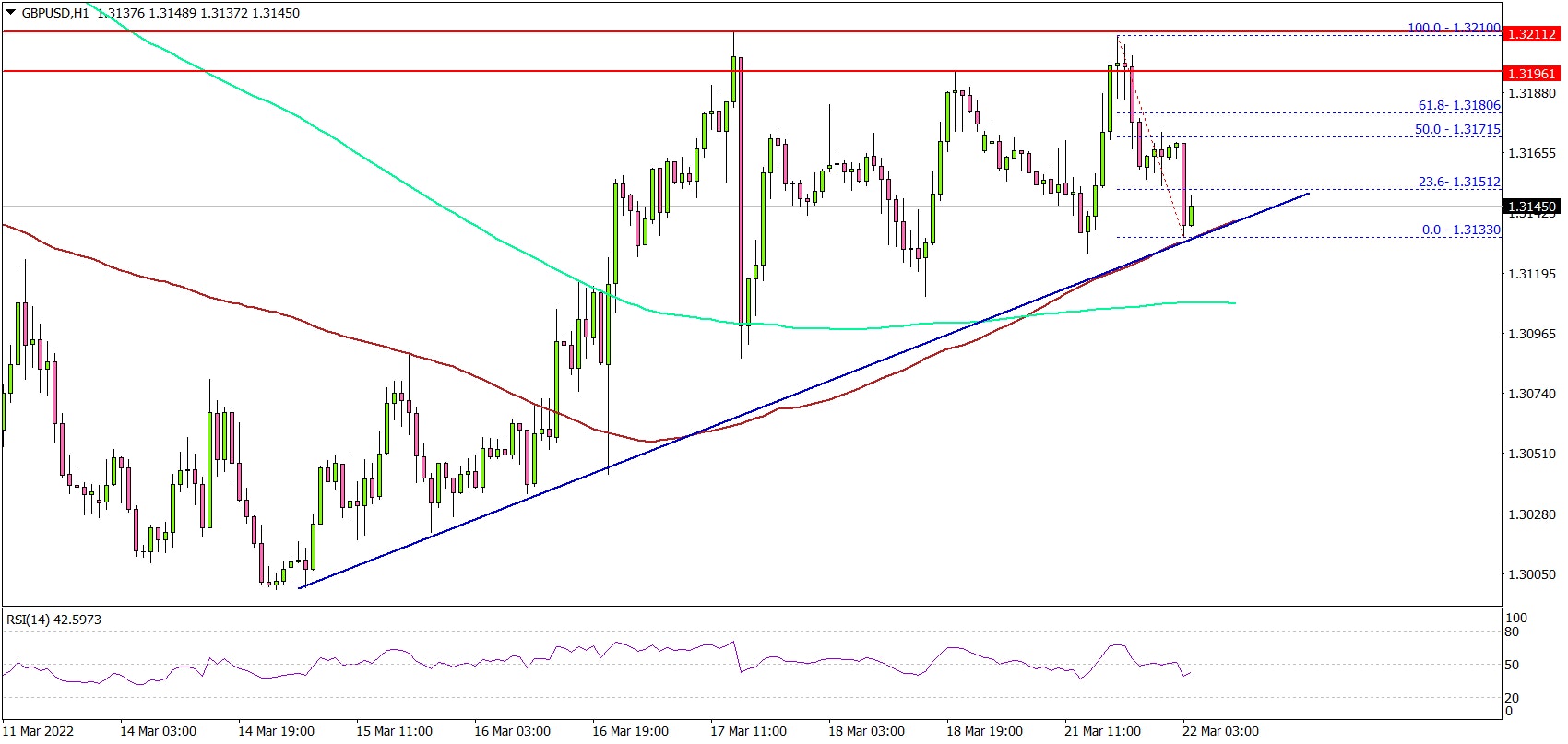Click the current price tag 1.31450
The height and width of the screenshot is (744, 1568).
pyautogui.click(x=1530, y=207)
